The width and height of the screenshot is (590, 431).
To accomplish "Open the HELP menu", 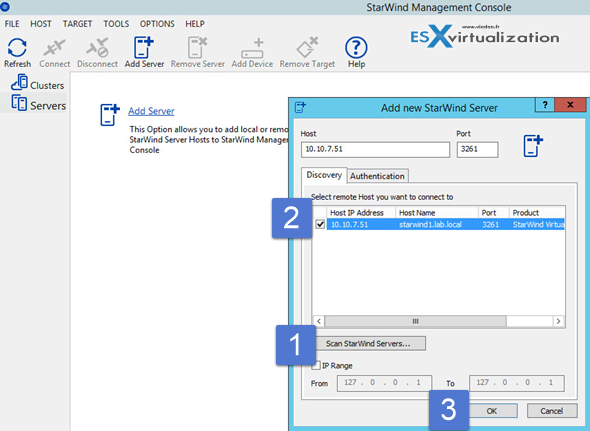I will point(195,24).
